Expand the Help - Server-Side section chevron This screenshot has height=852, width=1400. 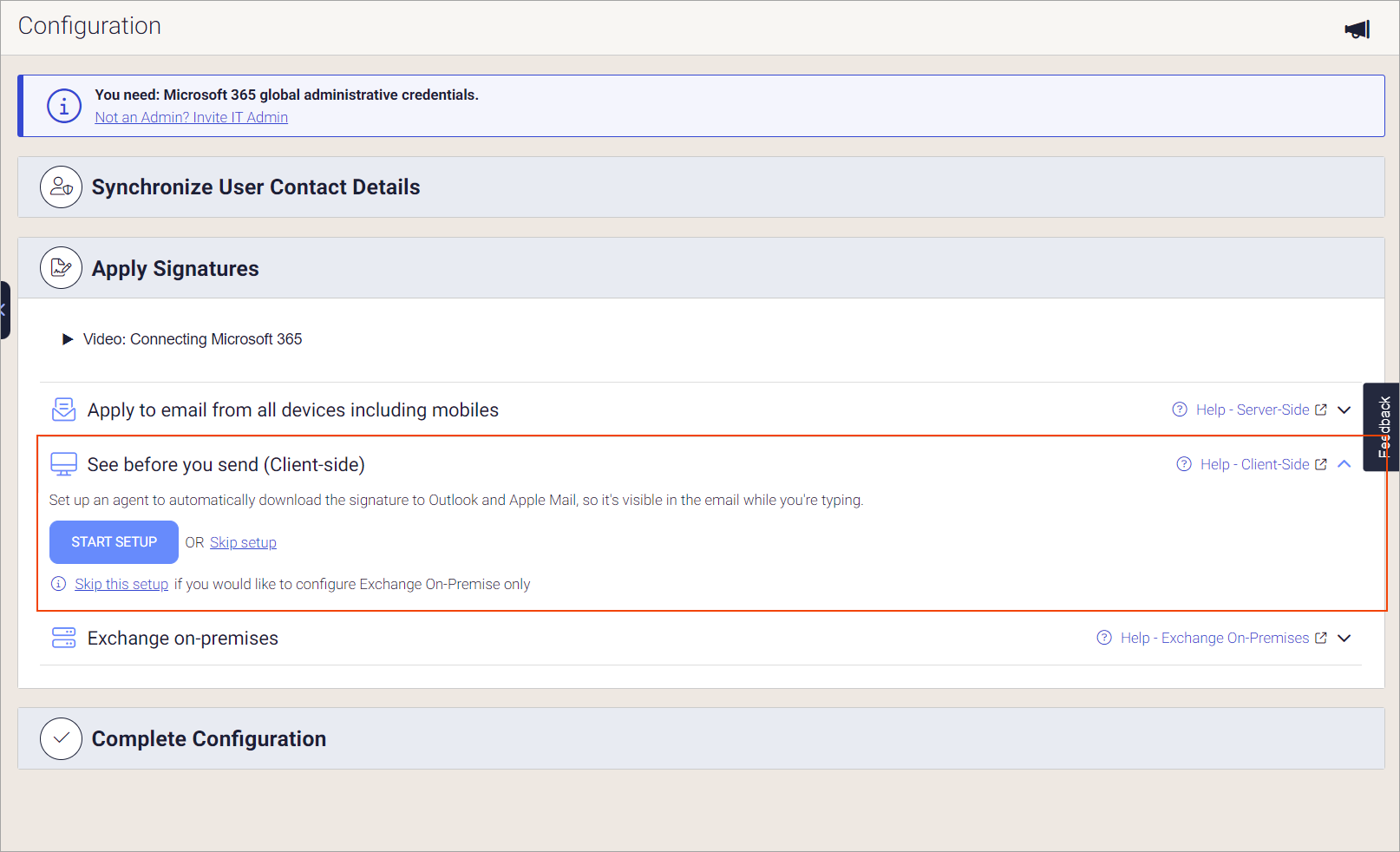1344,409
